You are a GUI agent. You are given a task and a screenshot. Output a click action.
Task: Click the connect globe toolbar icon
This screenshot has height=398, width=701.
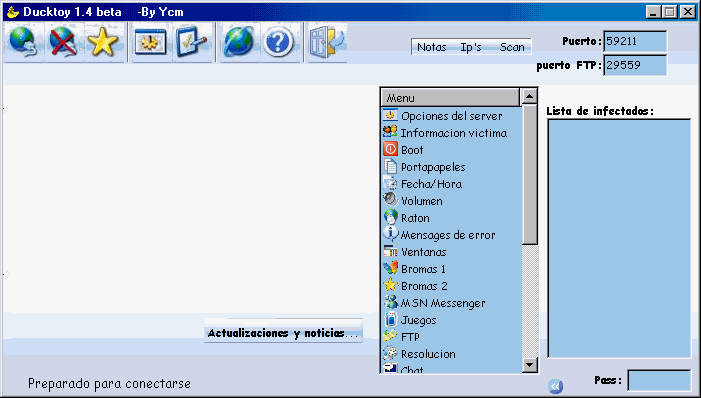point(23,42)
